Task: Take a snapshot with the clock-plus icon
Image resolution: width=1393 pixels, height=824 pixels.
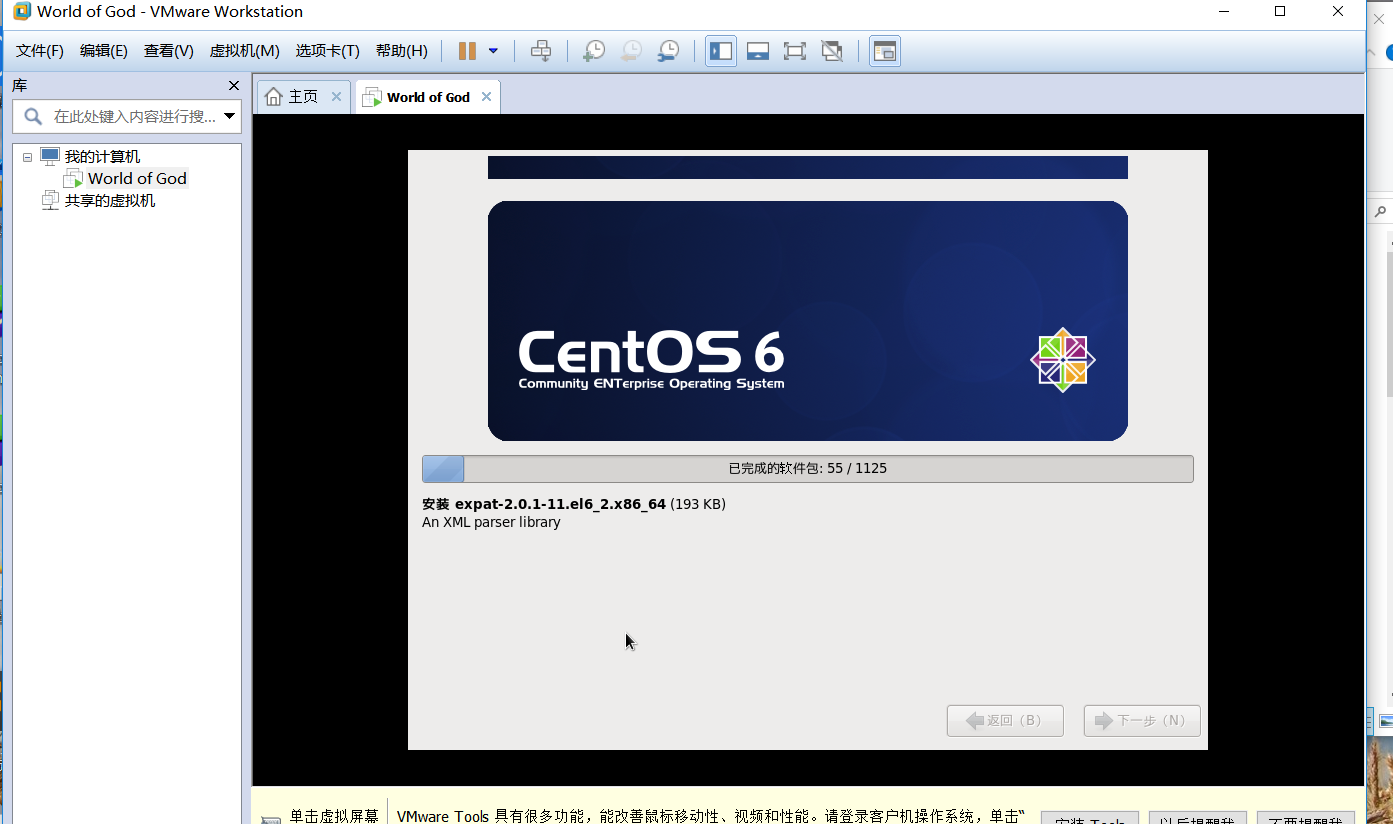Action: [x=594, y=51]
